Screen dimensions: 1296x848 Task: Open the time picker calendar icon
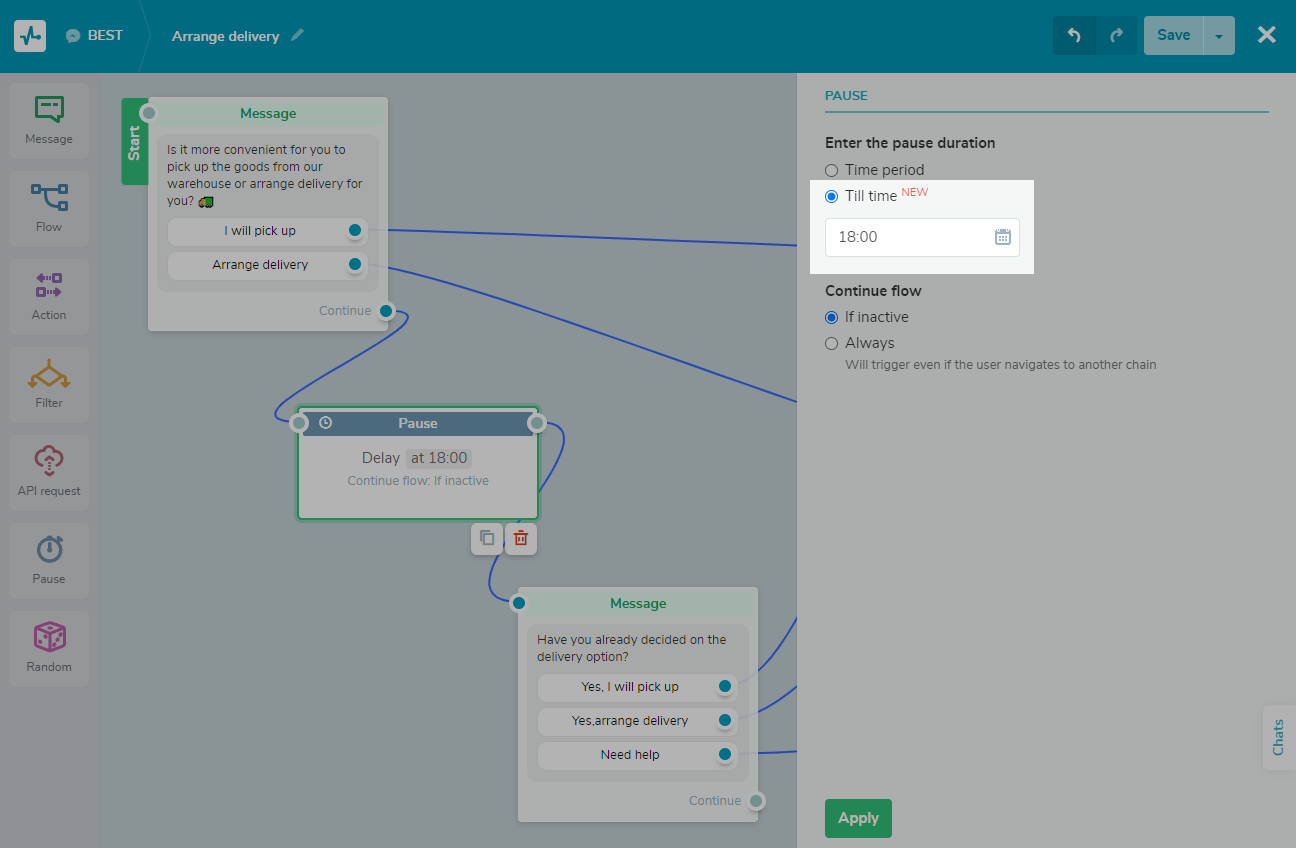(x=1003, y=237)
